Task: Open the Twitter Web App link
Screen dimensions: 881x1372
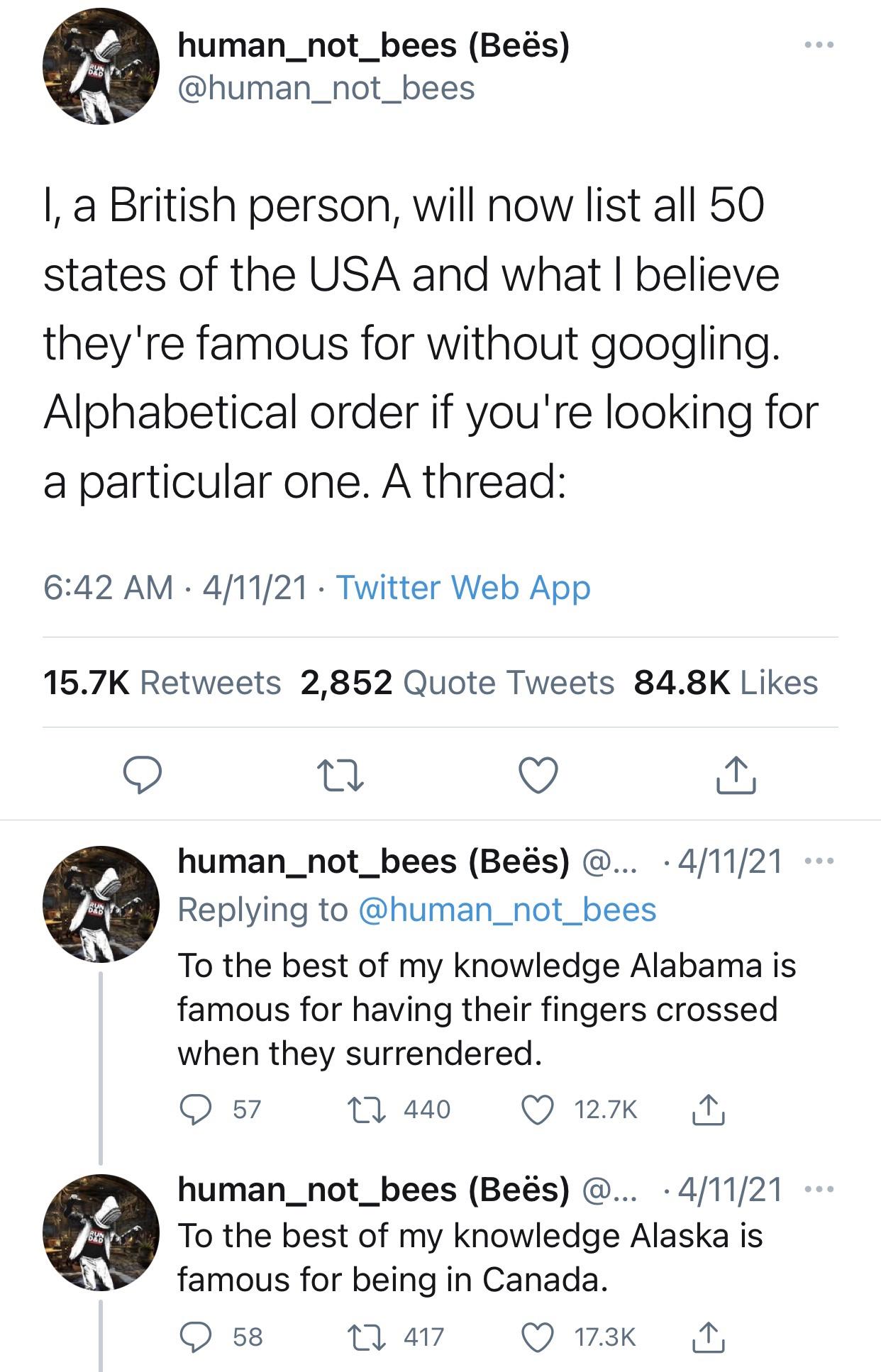Action: coord(462,588)
